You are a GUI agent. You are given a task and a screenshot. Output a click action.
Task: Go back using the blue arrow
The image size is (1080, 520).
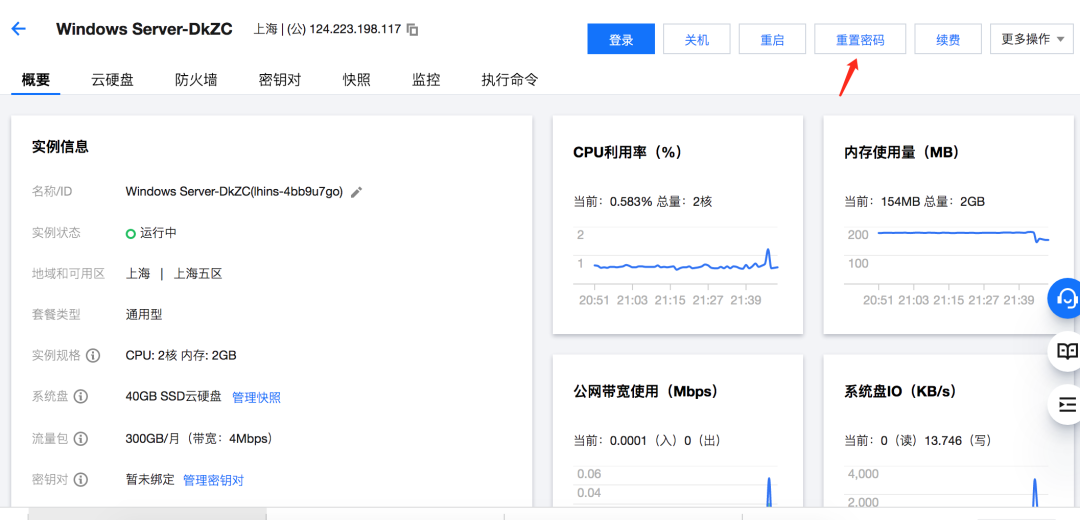click(19, 29)
